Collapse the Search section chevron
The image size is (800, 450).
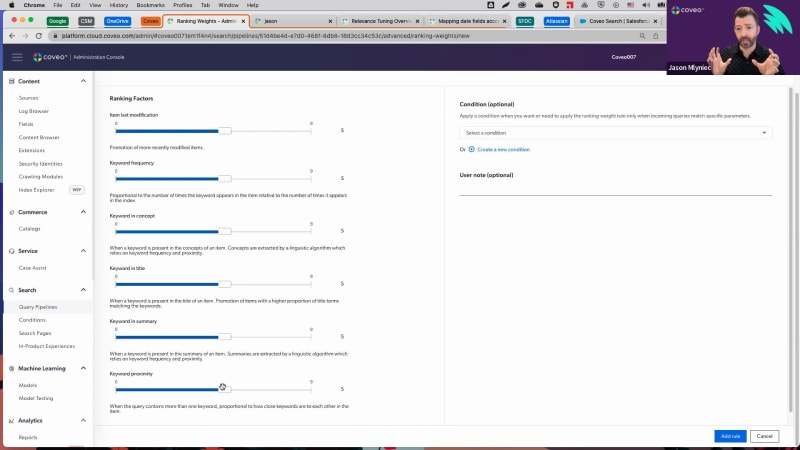tap(83, 290)
